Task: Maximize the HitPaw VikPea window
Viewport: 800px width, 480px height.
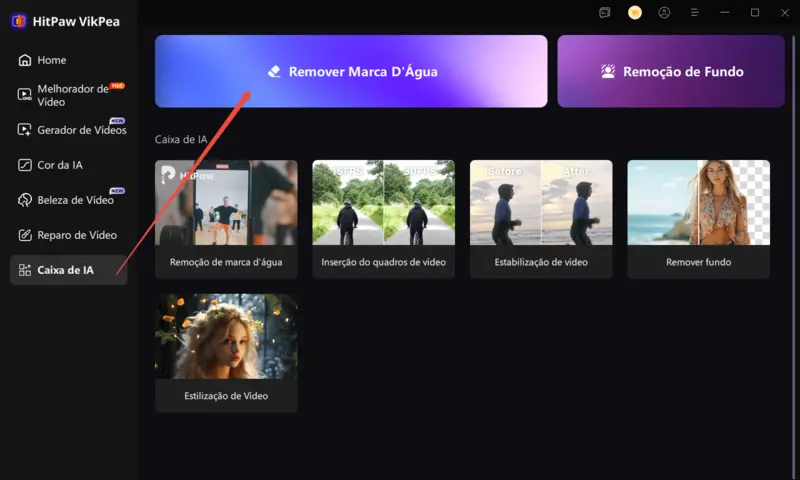Action: tap(755, 13)
